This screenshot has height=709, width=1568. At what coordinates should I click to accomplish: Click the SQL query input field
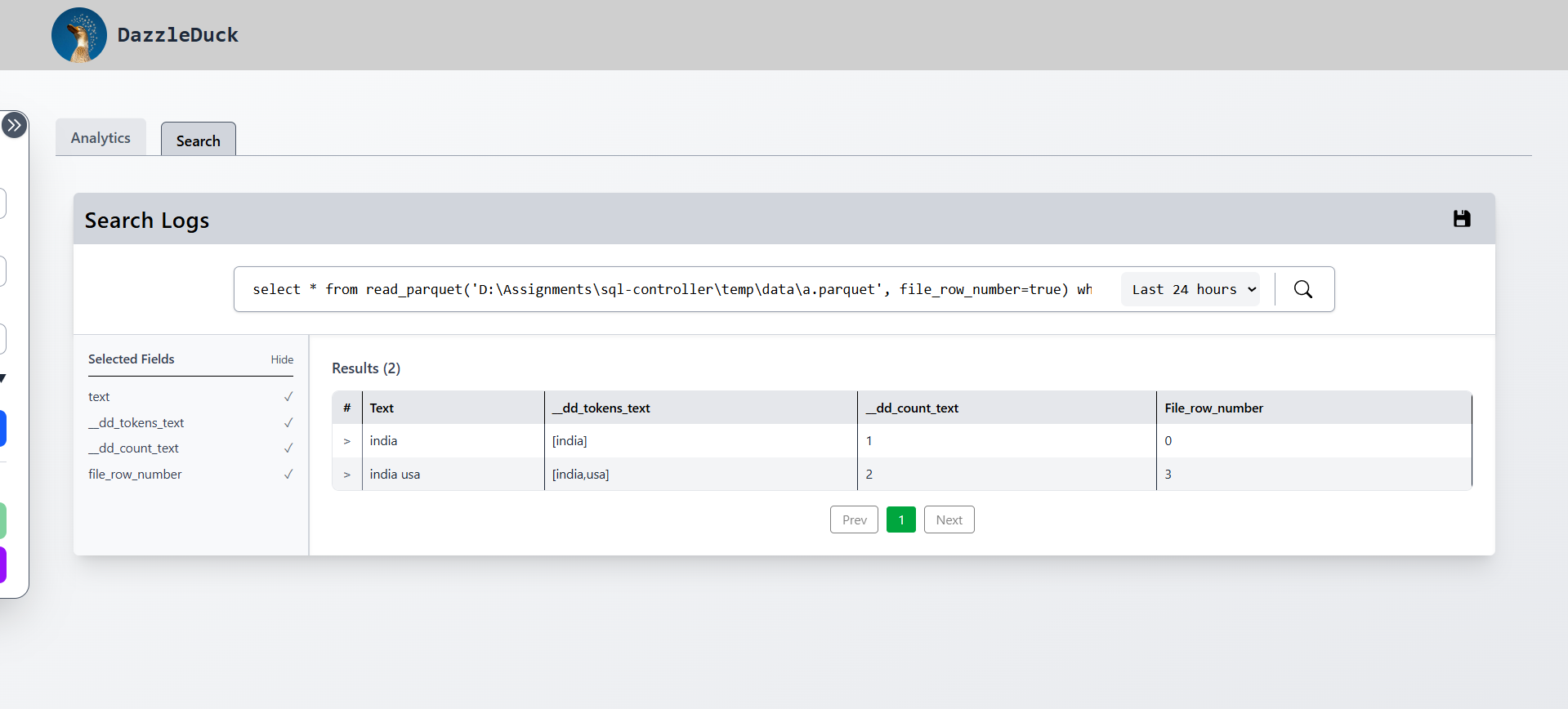672,289
